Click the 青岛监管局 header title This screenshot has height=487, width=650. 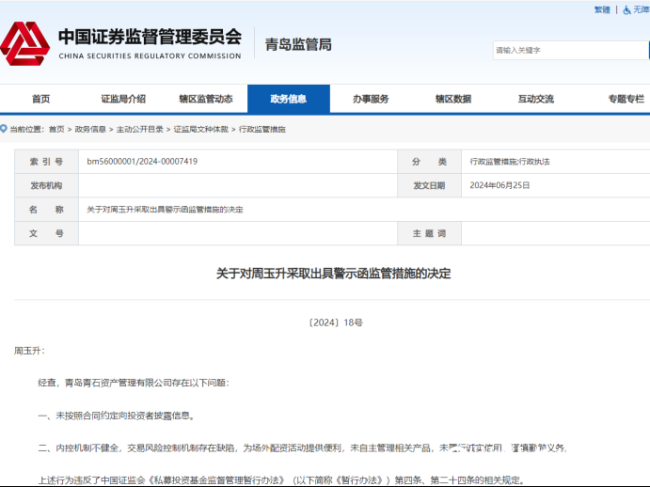point(298,44)
